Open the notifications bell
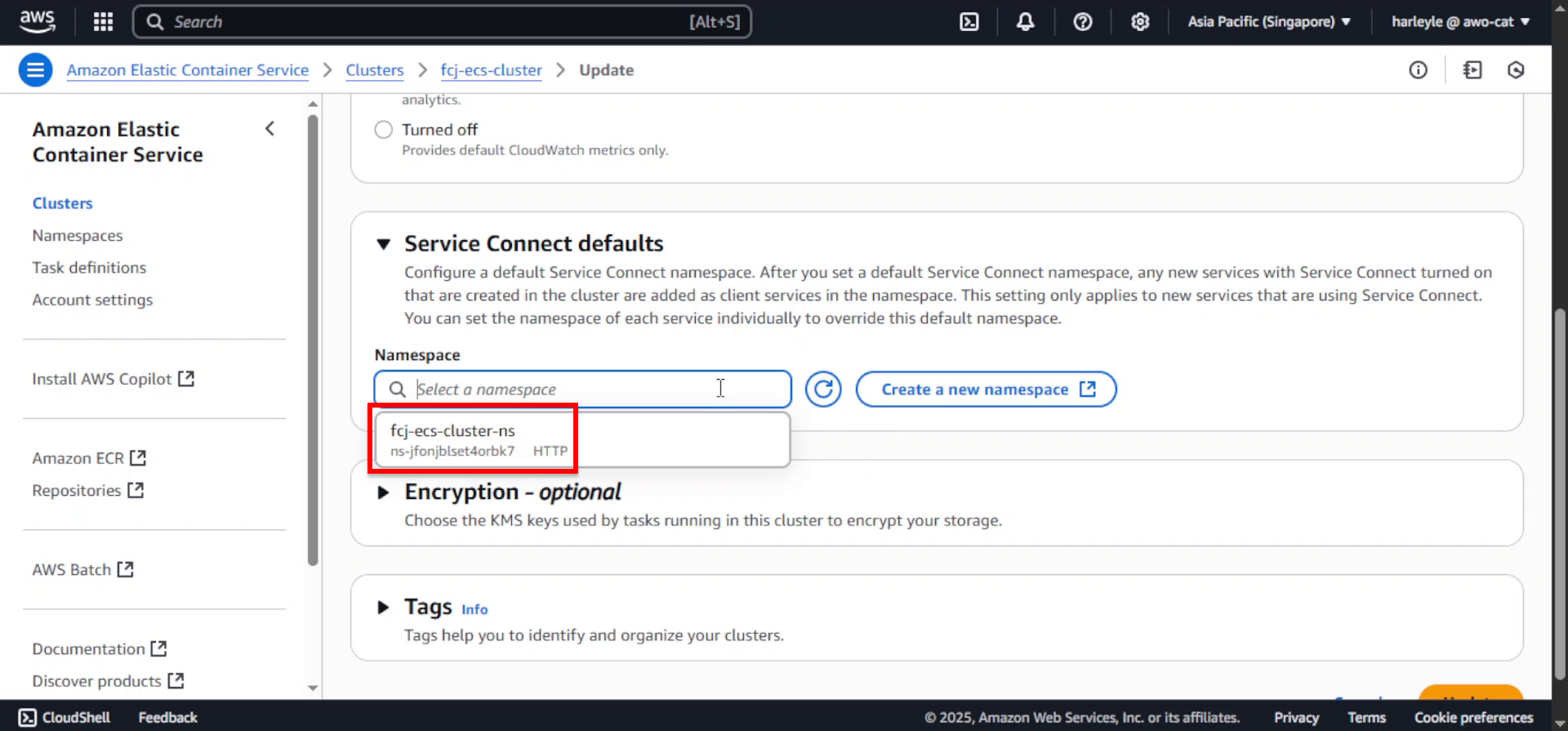 tap(1025, 22)
